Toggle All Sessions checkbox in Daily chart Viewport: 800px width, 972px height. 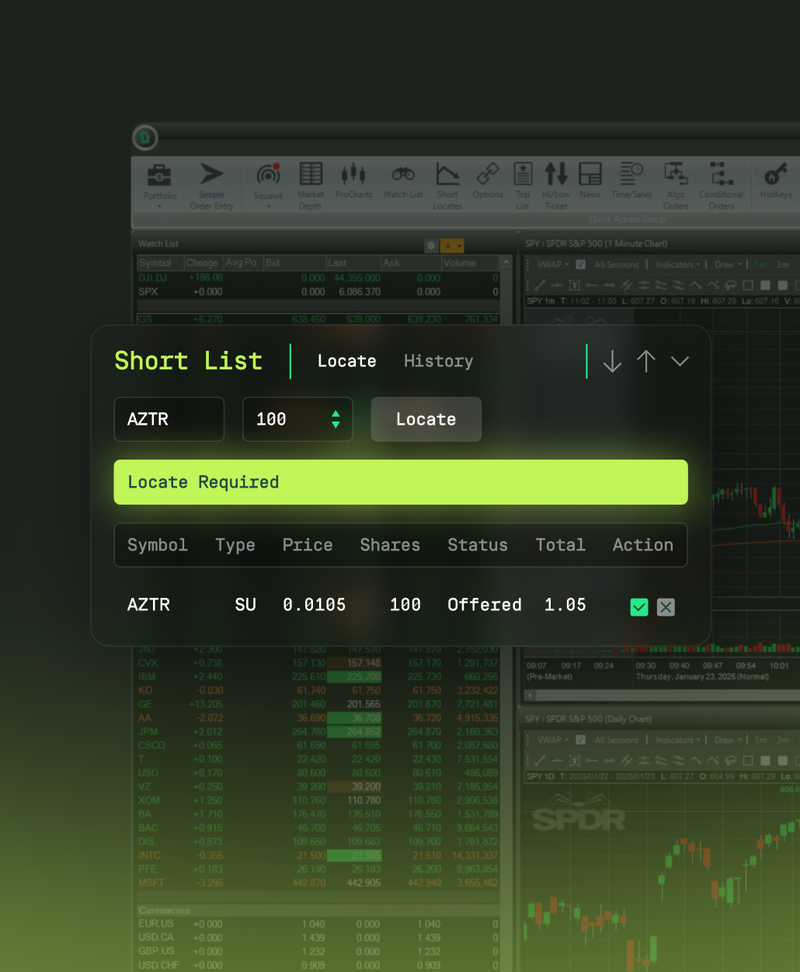tap(581, 740)
